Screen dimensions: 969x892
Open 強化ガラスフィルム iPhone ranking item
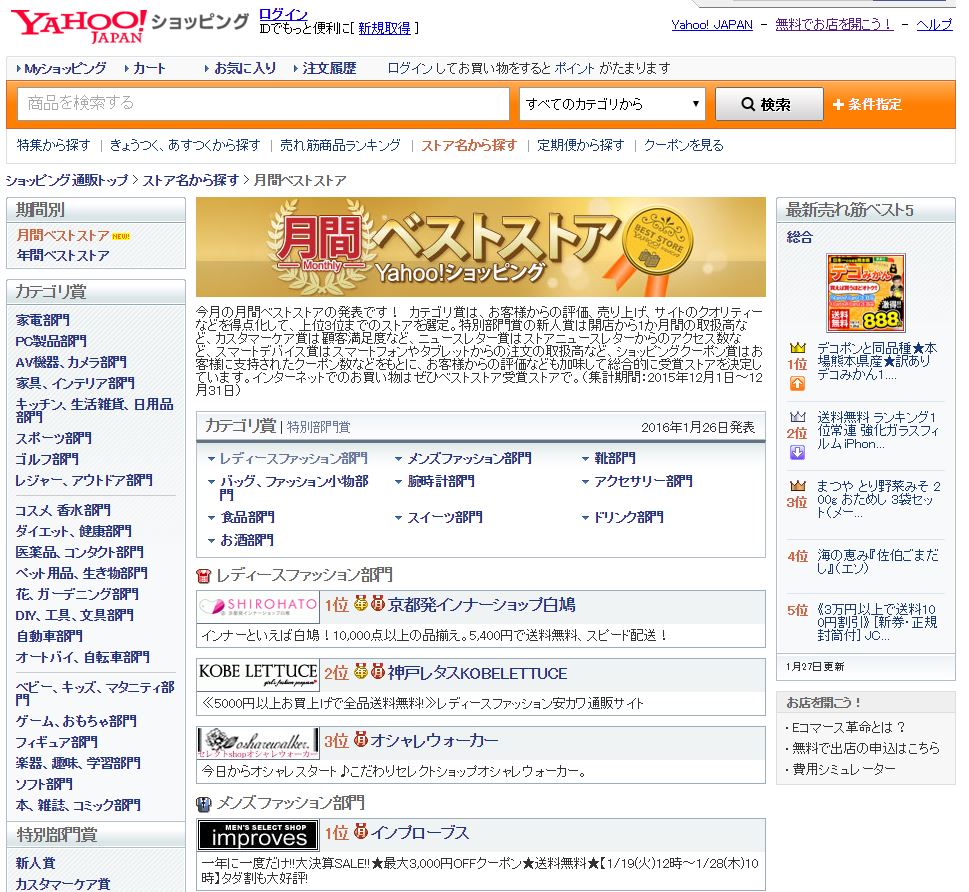click(x=878, y=430)
